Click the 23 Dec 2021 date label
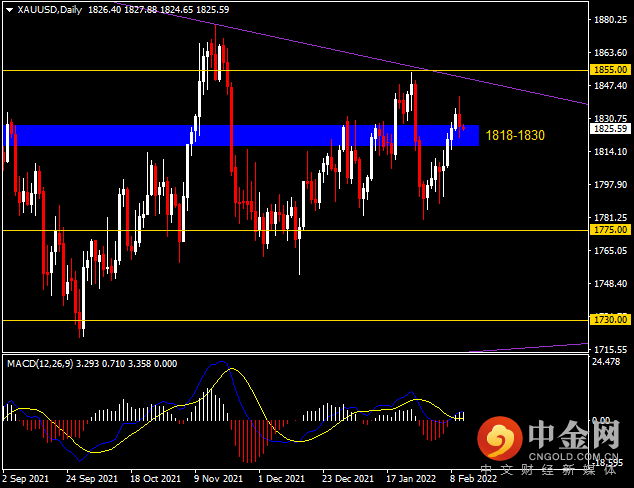 pos(348,479)
